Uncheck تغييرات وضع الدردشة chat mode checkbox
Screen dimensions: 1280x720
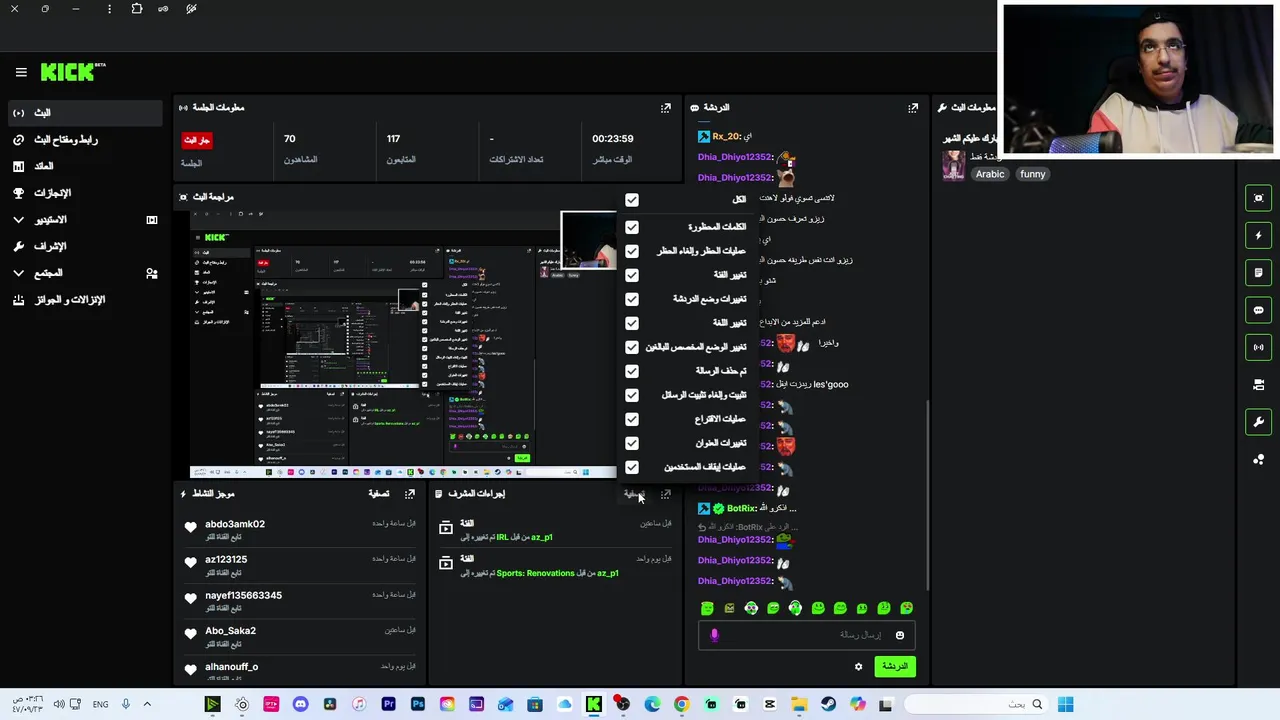[x=632, y=299]
